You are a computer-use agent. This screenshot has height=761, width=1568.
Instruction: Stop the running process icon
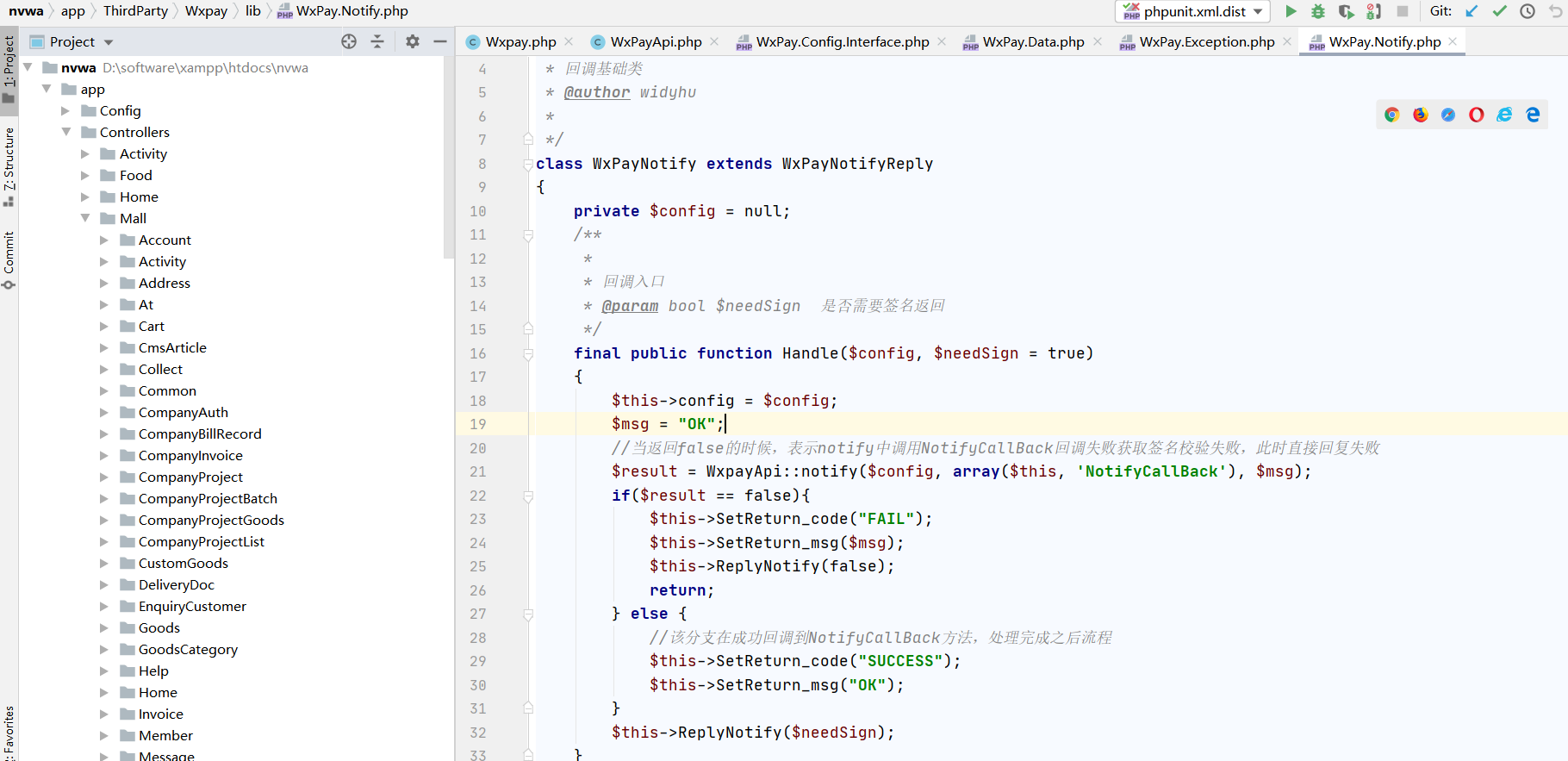[1403, 11]
